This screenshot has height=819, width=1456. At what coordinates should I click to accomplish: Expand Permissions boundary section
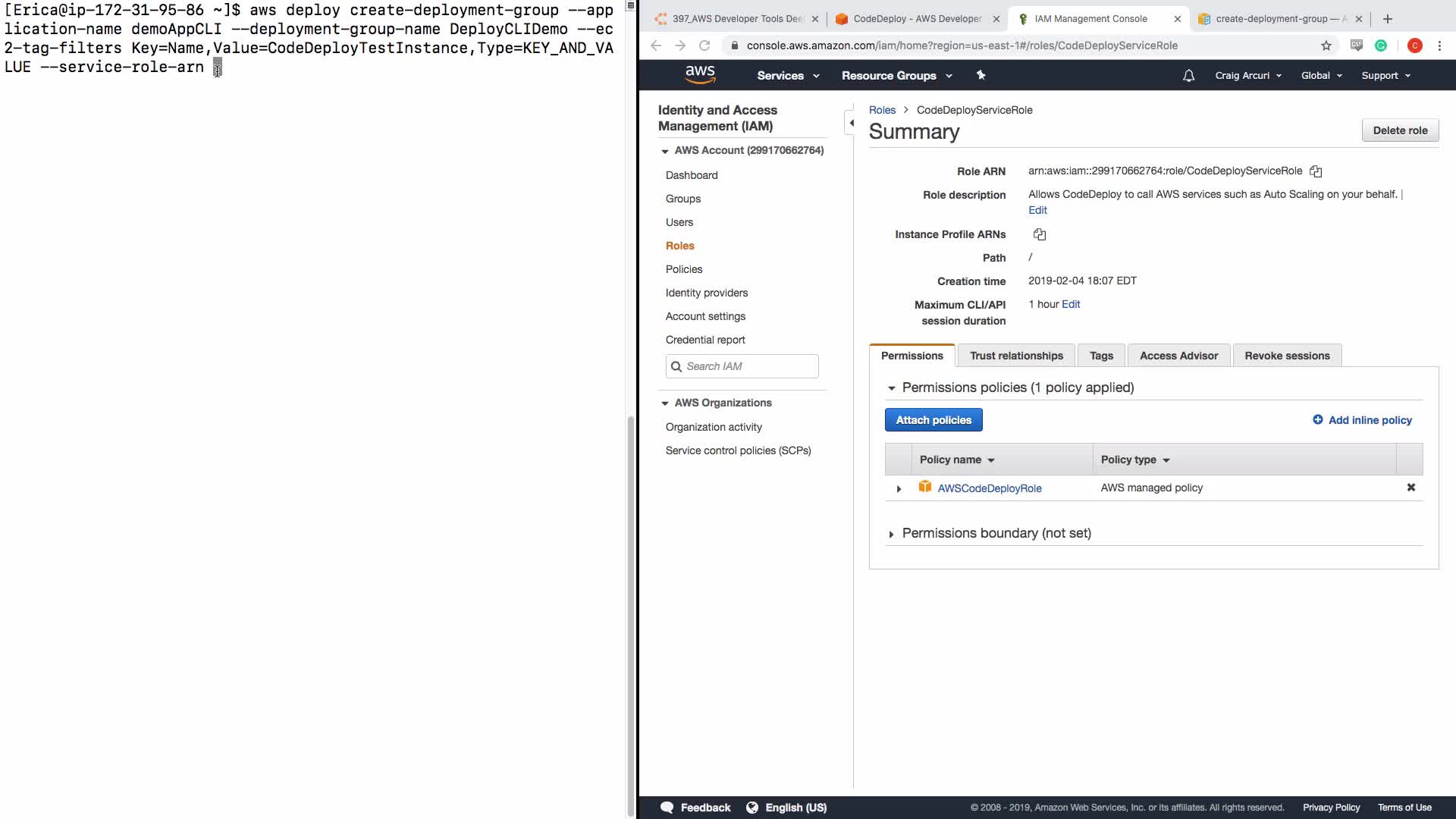point(891,535)
